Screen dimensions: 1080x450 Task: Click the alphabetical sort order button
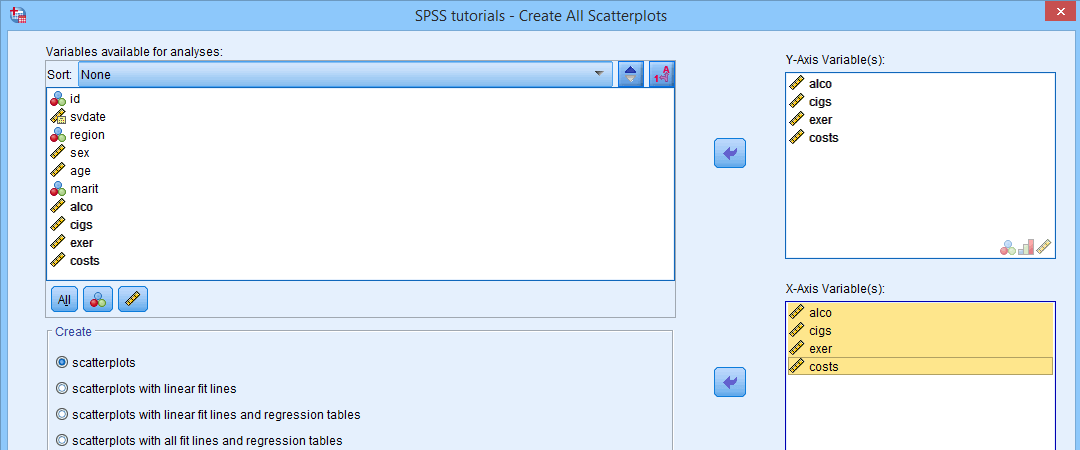pyautogui.click(x=661, y=74)
